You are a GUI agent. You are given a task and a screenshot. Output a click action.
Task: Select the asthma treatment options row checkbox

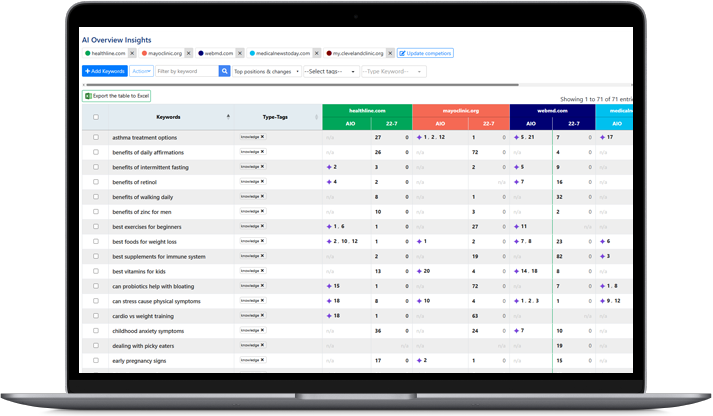[95, 137]
